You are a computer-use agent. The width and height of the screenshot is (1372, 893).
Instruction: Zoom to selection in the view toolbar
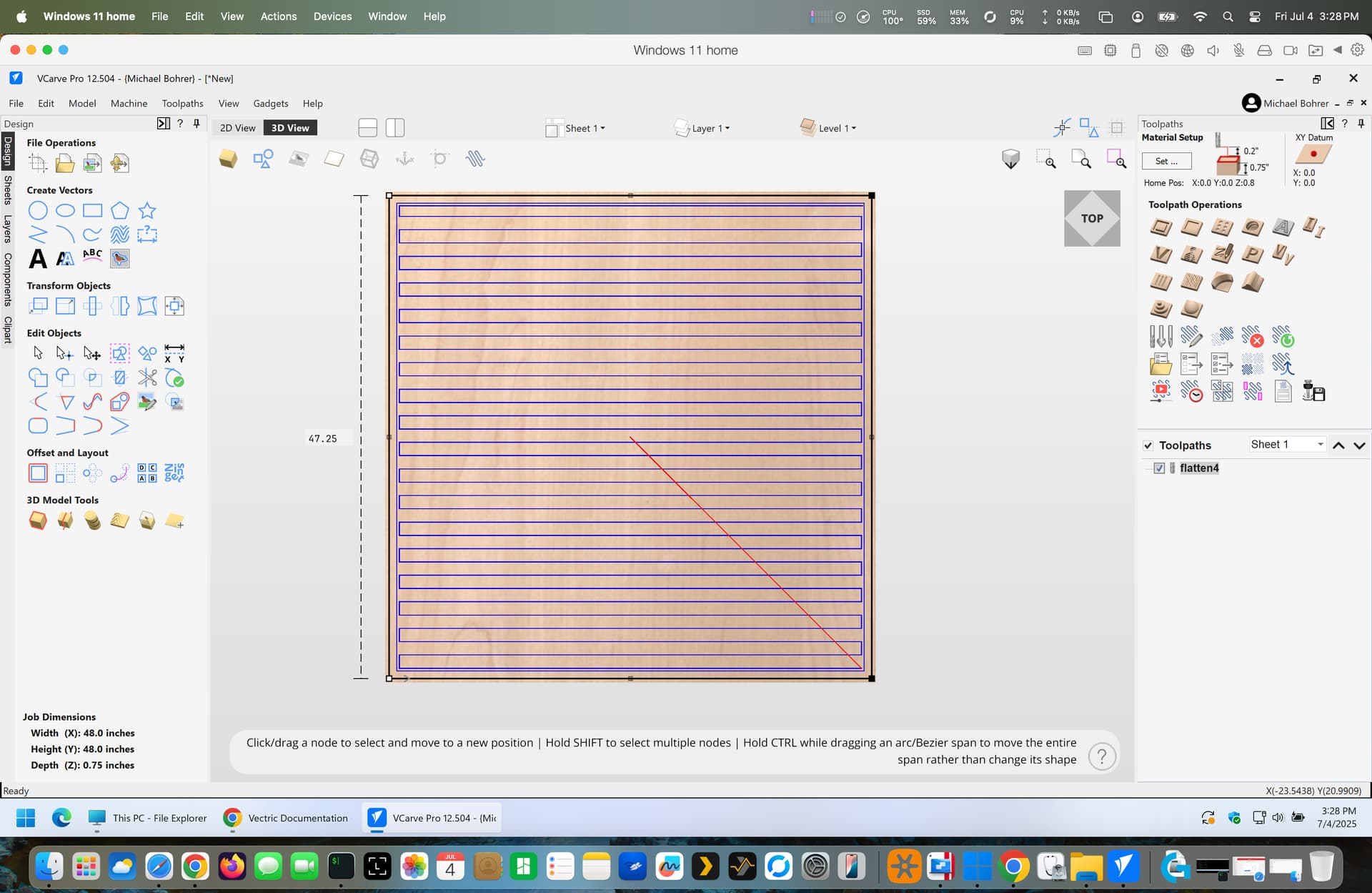1116,159
